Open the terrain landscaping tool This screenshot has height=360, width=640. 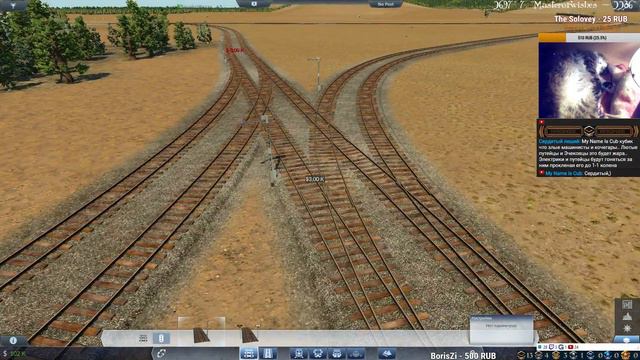[387, 353]
